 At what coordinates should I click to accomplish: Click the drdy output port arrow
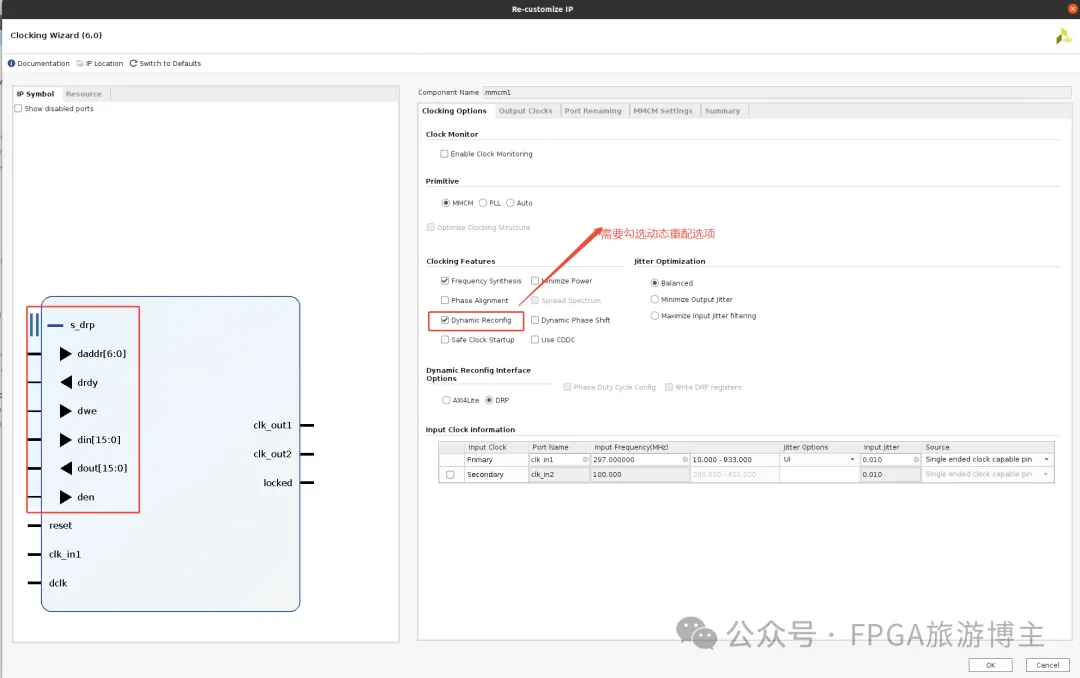(x=65, y=382)
